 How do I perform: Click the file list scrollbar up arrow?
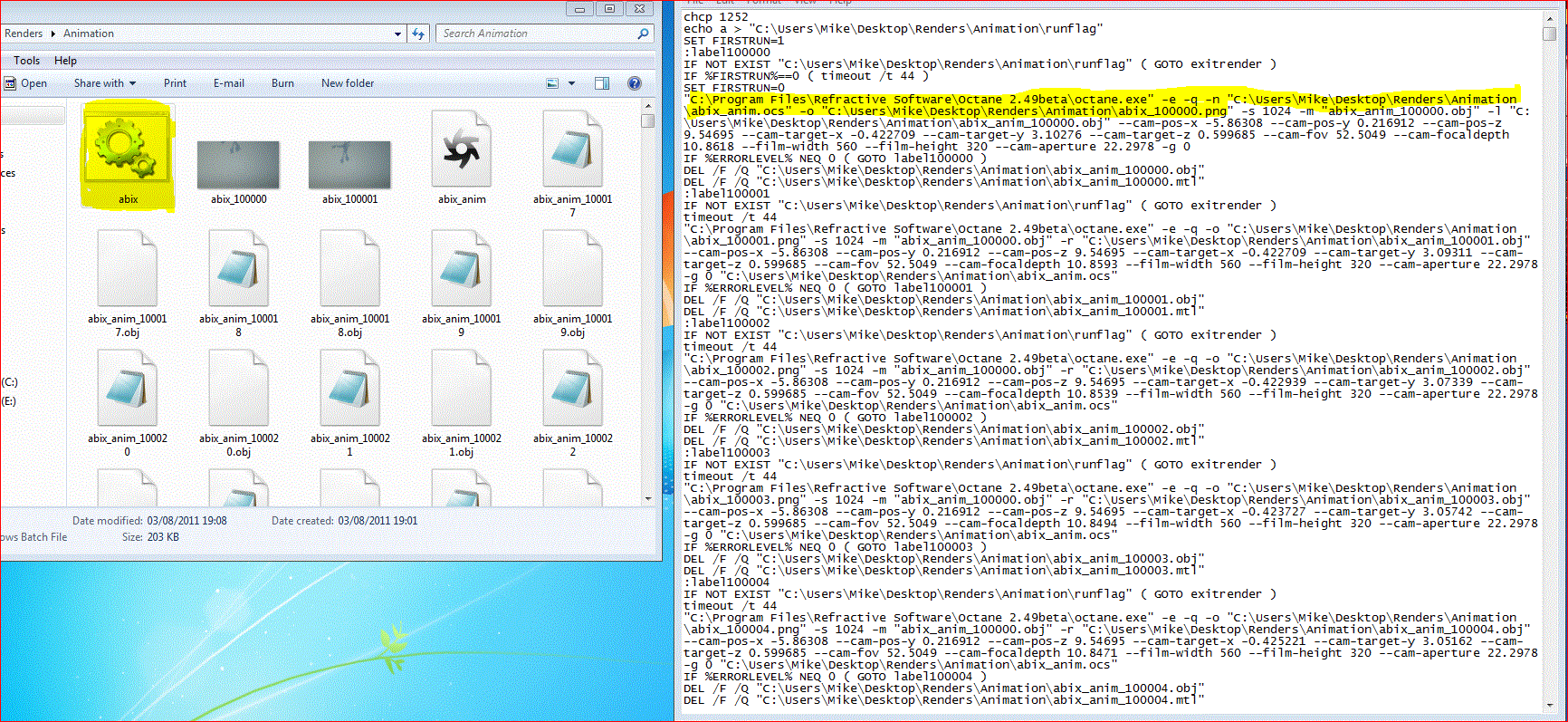click(647, 108)
